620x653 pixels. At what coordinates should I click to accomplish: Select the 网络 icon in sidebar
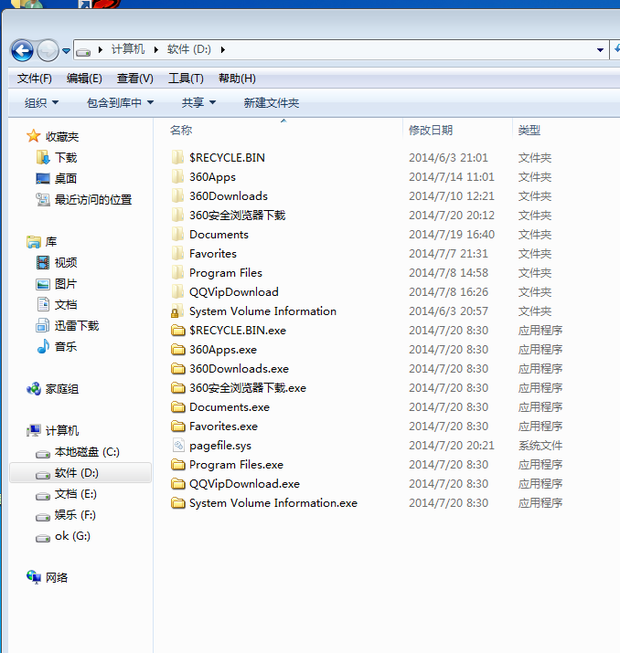tap(33, 577)
